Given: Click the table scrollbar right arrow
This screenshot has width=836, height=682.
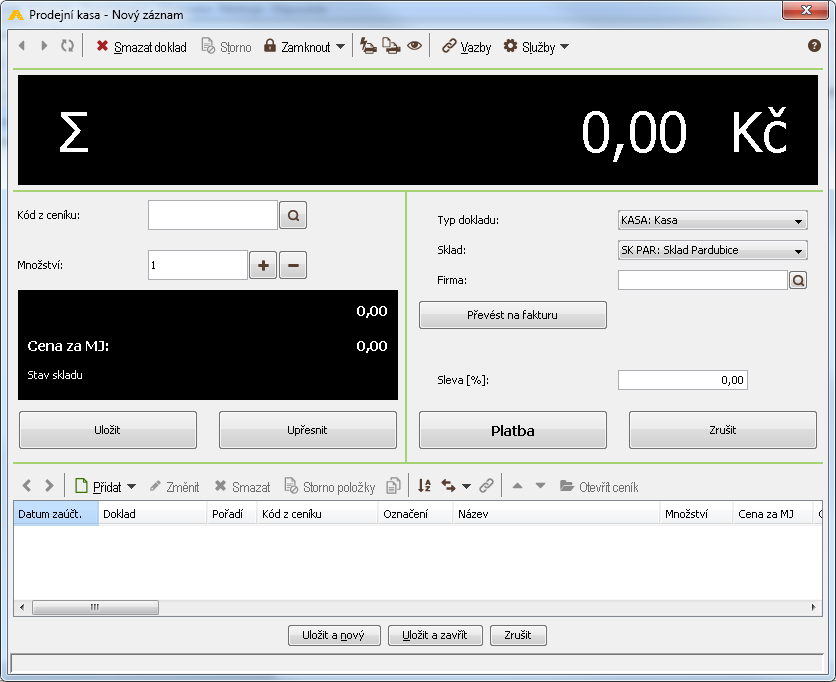Looking at the screenshot, I should click(x=814, y=607).
